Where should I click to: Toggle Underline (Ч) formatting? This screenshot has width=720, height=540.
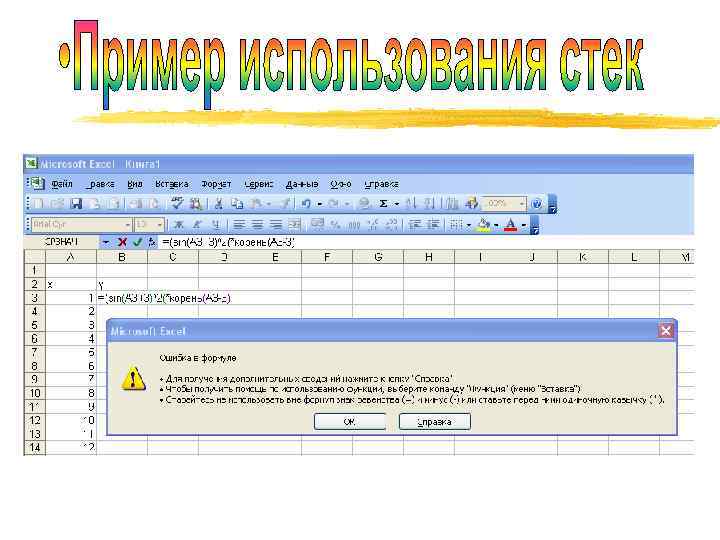point(215,225)
